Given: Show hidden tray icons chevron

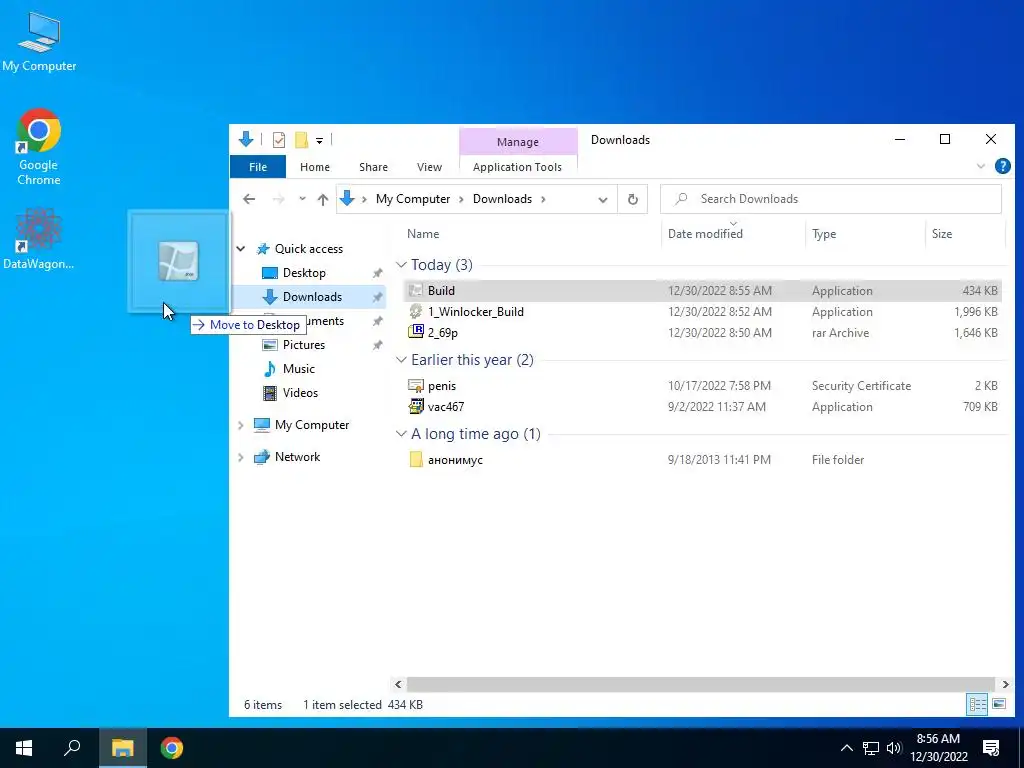Looking at the screenshot, I should [x=846, y=748].
